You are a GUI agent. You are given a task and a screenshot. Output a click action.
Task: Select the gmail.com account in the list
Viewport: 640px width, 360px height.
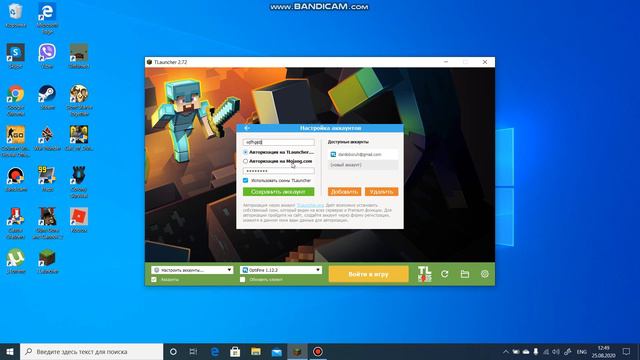363,154
